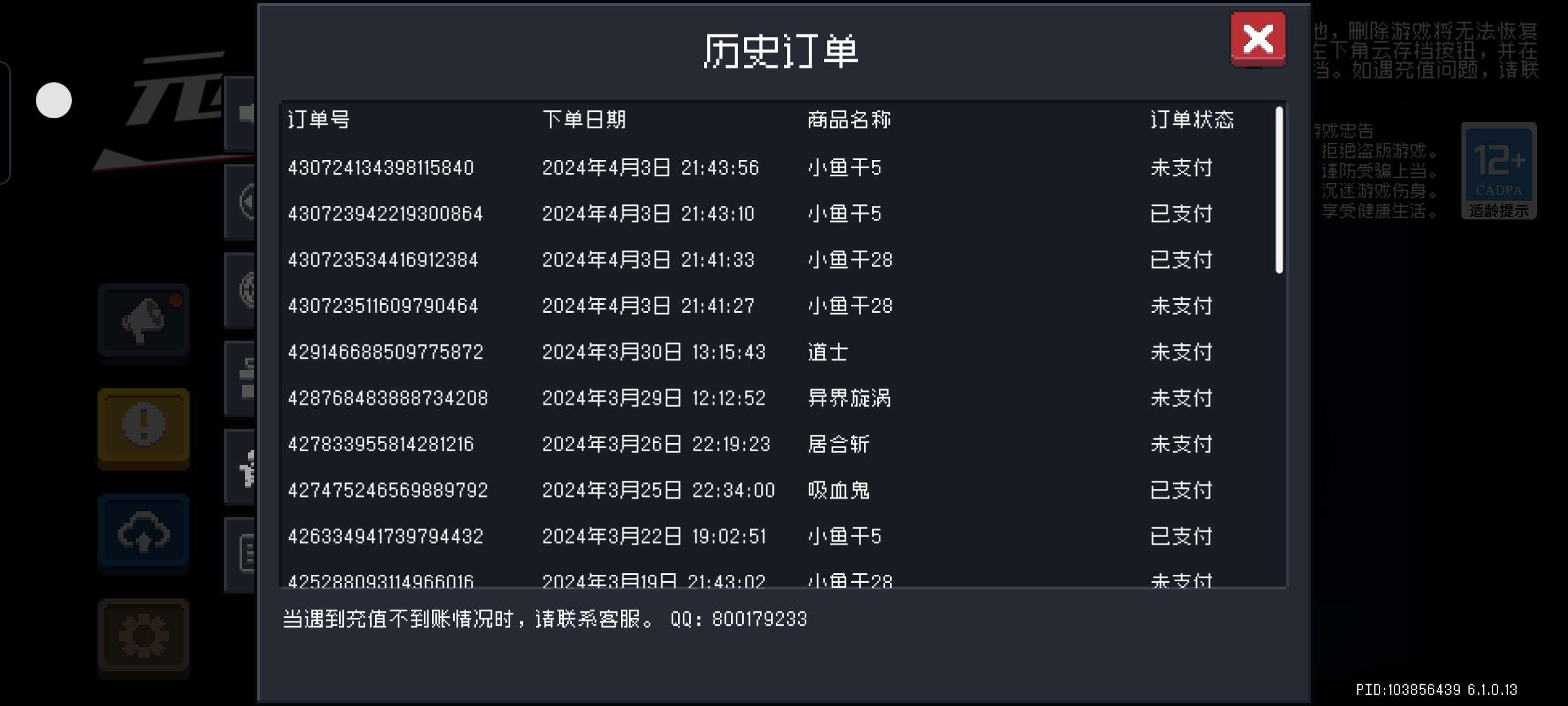Click the customer service QQ number 800179233

759,620
